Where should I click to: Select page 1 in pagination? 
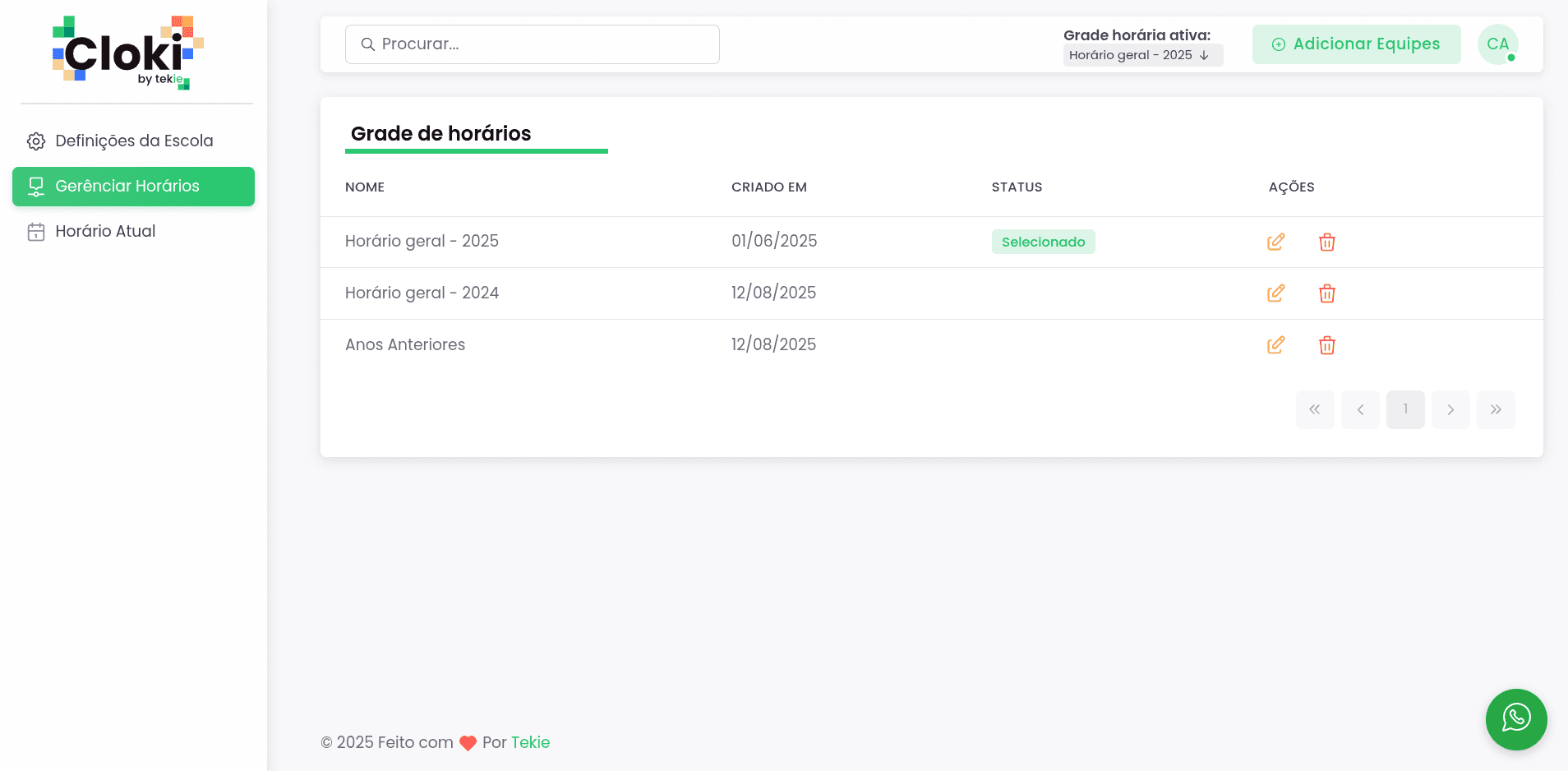click(x=1405, y=409)
